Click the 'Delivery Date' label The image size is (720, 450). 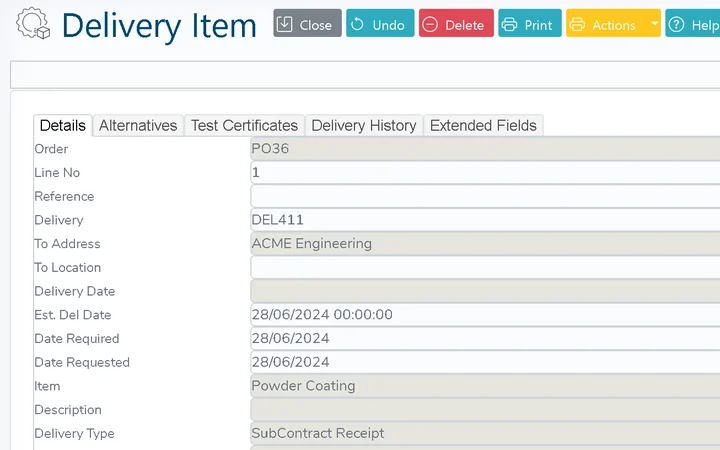[x=74, y=291]
